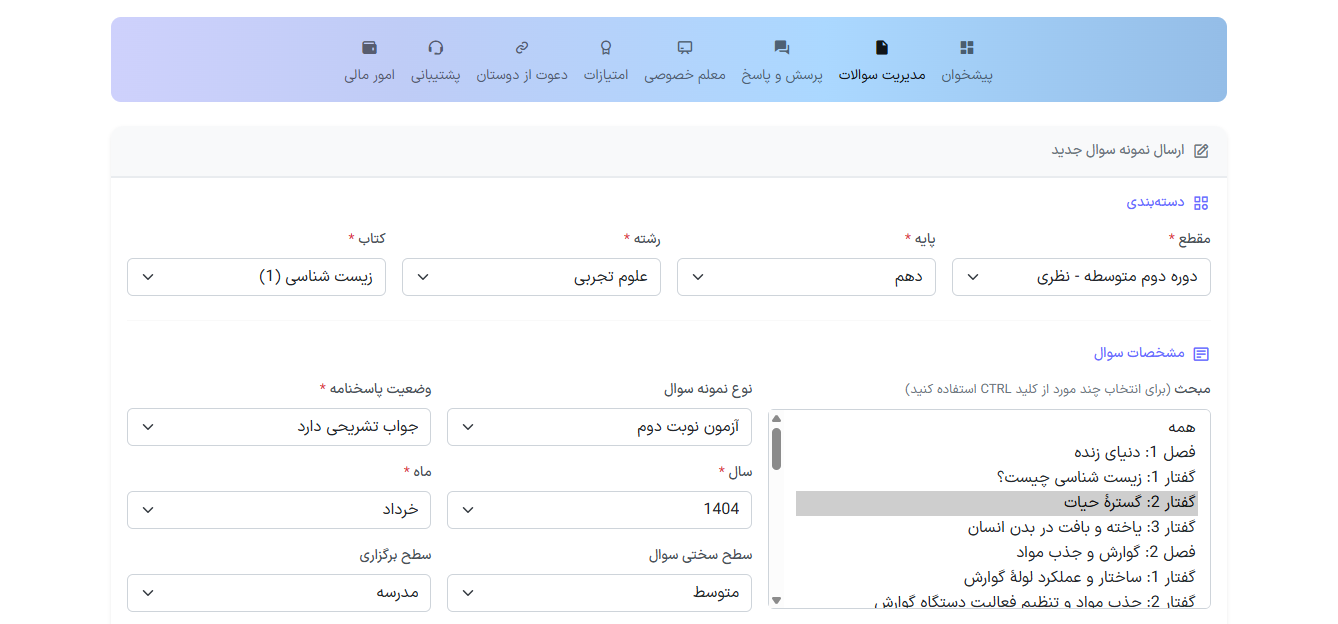Image resolution: width=1338 pixels, height=624 pixels.
Task: Click the پشتیبانی headset icon
Action: point(436,48)
